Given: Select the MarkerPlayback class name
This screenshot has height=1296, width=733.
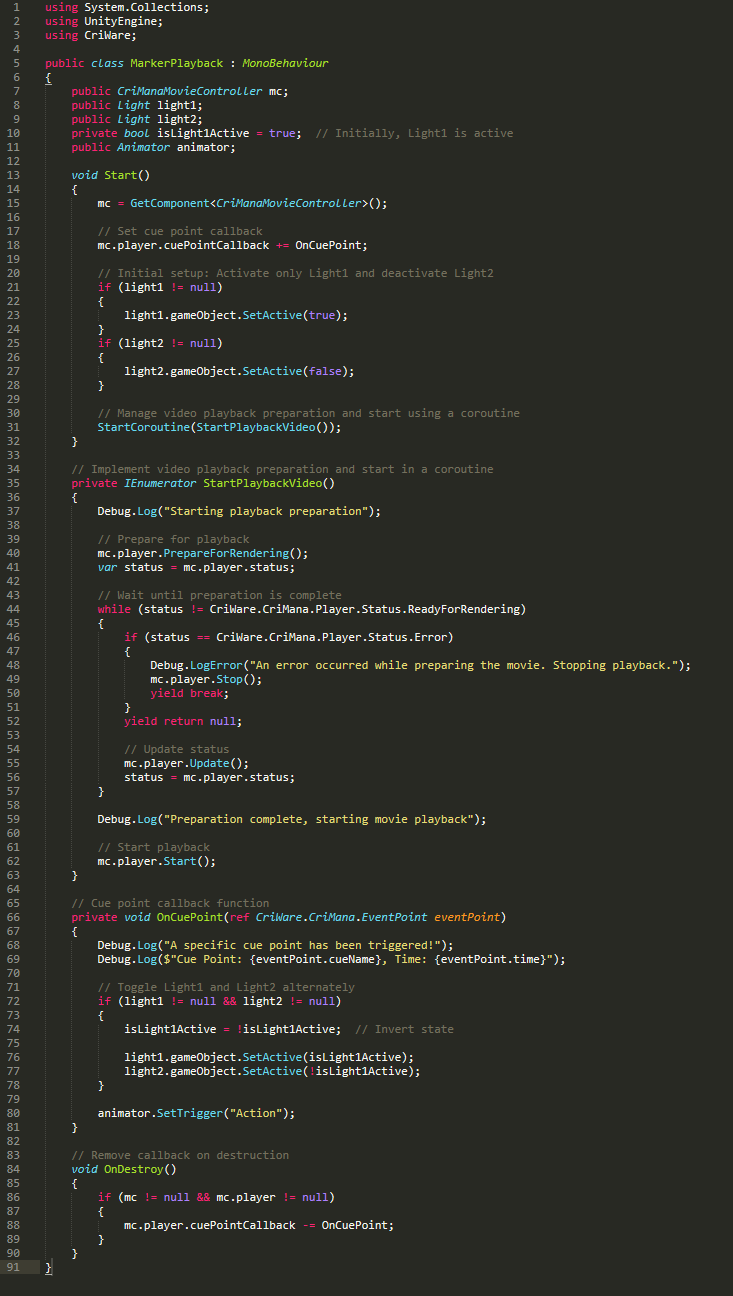Looking at the screenshot, I should (x=176, y=63).
